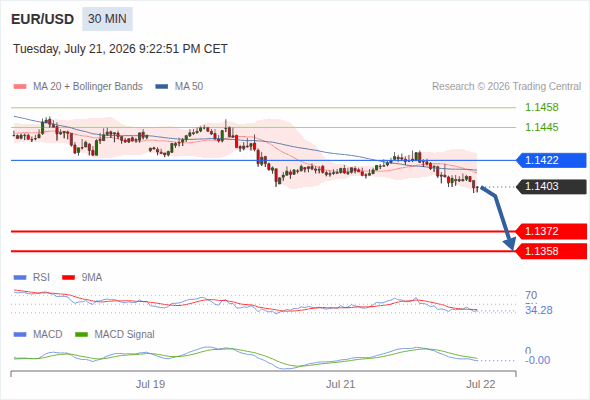Click the EUR/USD symbol title

coord(43,19)
